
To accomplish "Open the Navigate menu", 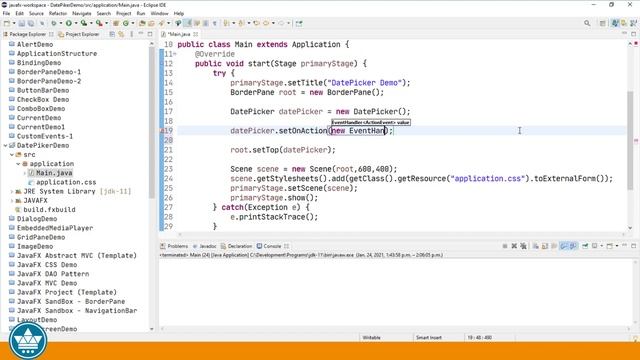I will [x=82, y=13].
